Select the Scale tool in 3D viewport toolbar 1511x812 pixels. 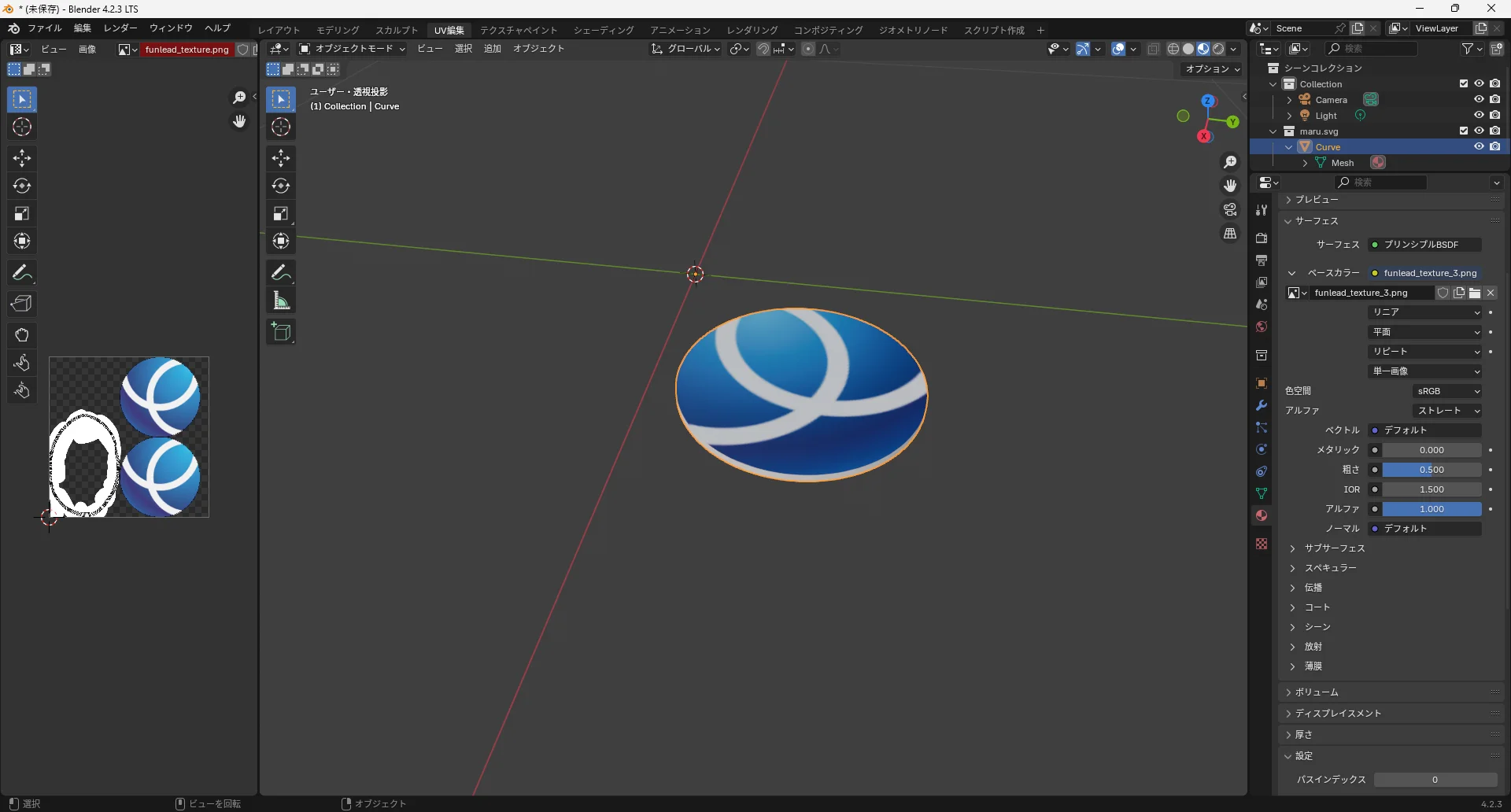click(281, 213)
